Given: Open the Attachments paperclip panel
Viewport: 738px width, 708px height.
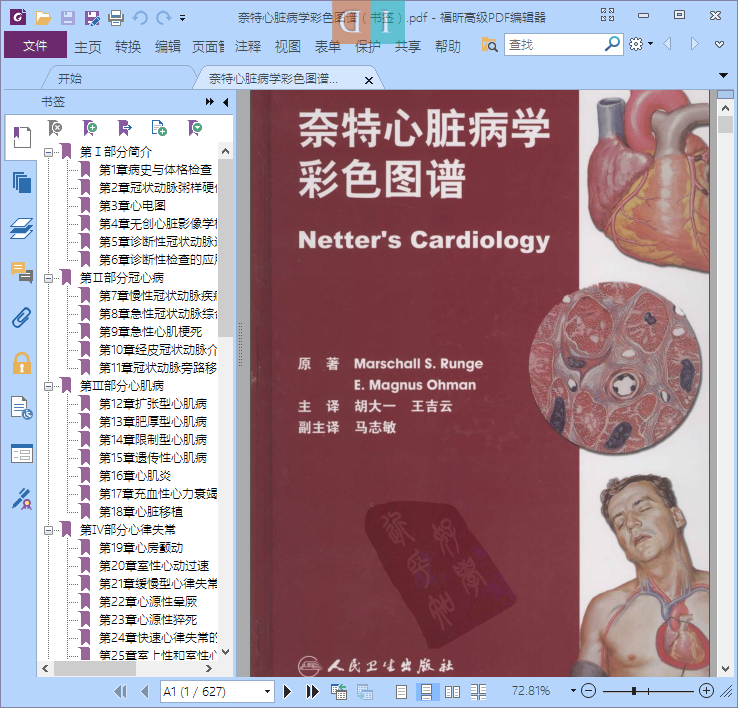Looking at the screenshot, I should pos(22,318).
